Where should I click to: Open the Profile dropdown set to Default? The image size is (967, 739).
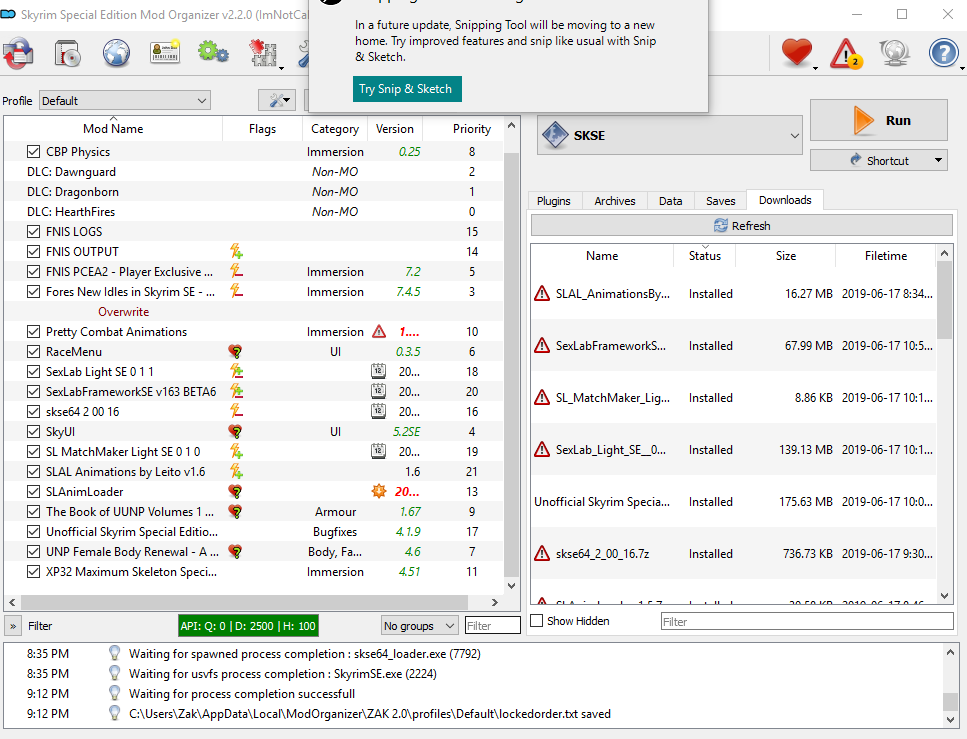[125, 101]
